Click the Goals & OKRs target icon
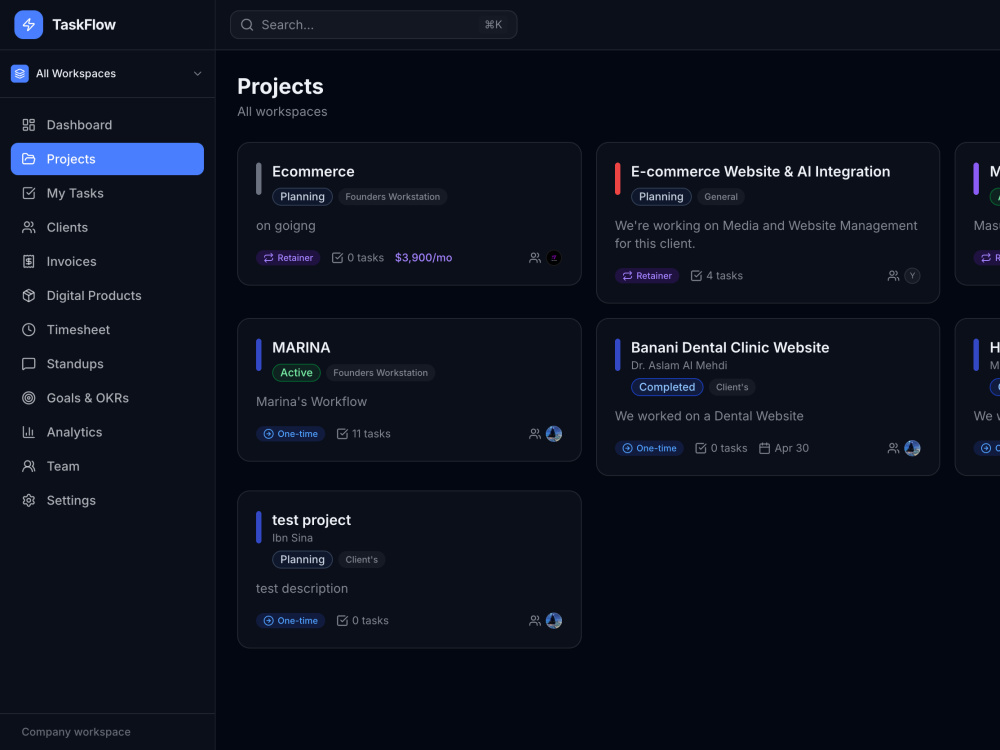Screen dimensions: 1000x750 pyautogui.click(x=29, y=398)
